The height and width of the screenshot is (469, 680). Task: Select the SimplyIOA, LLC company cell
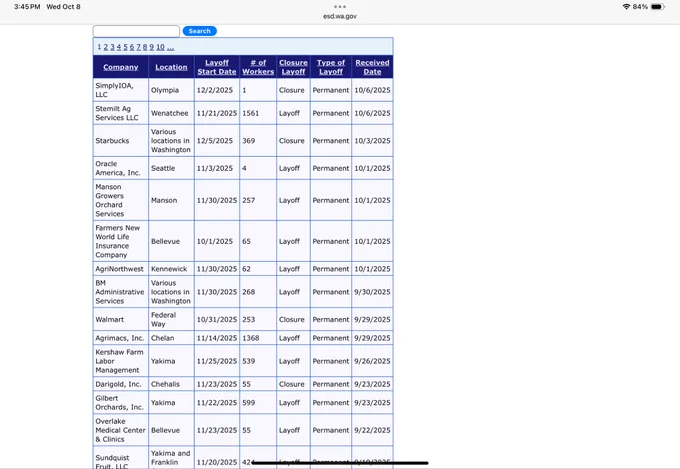[x=121, y=90]
